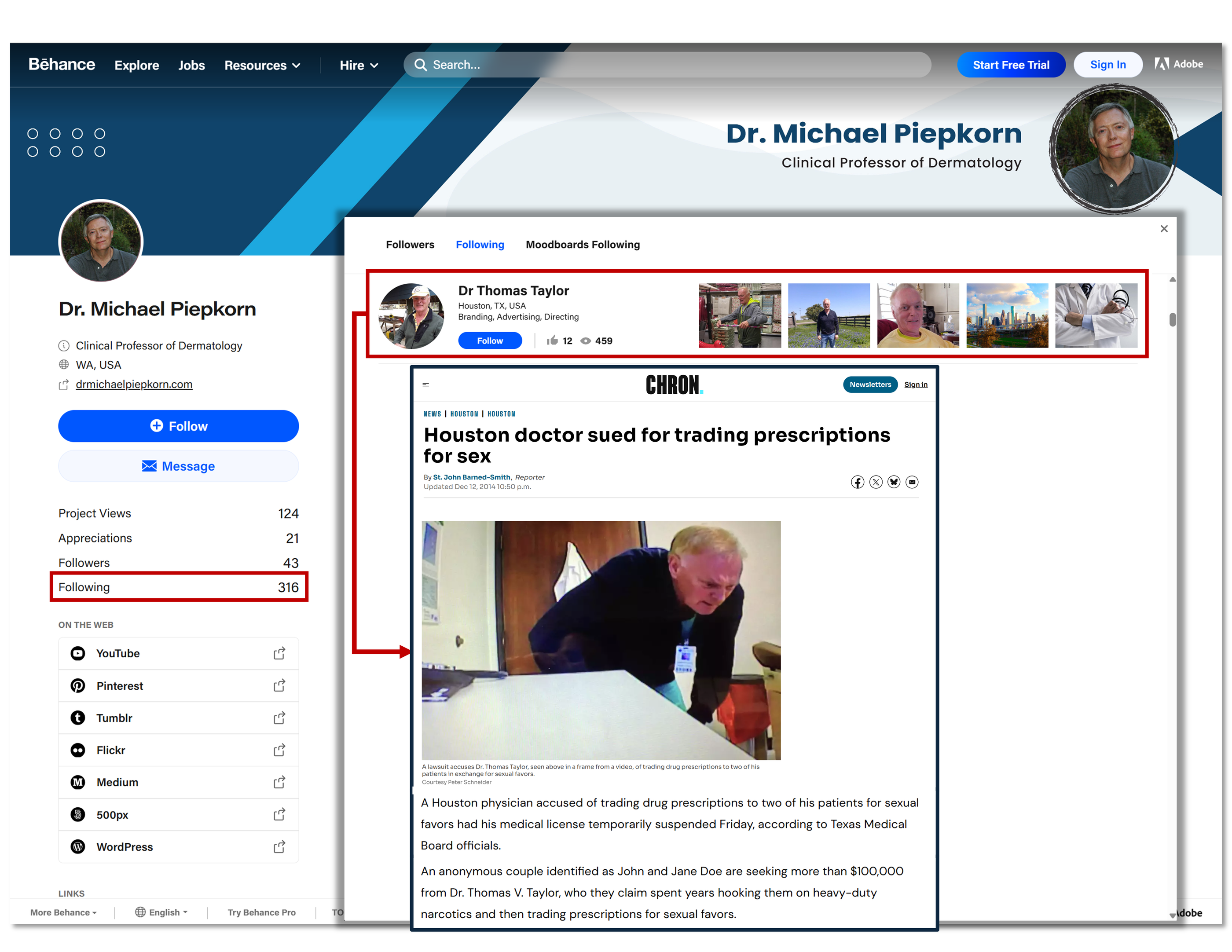1232x952 pixels.
Task: Click the Flickr logo icon
Action: (78, 750)
